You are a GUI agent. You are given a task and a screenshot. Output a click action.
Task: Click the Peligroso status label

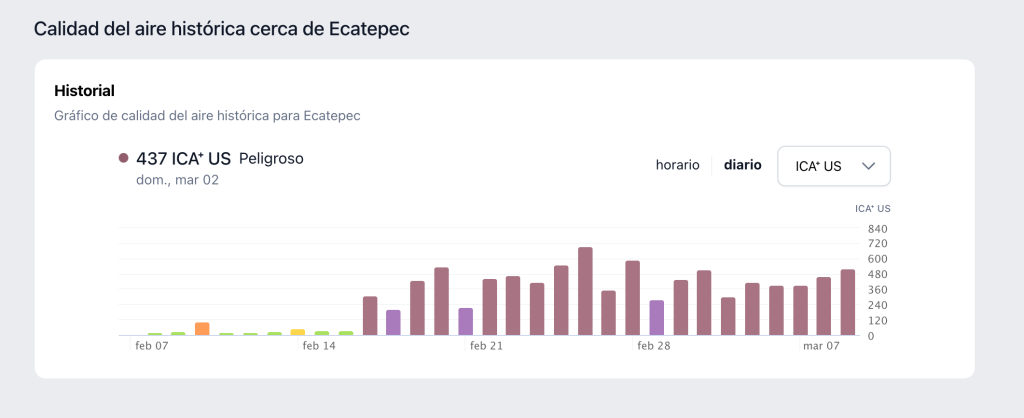coord(271,158)
